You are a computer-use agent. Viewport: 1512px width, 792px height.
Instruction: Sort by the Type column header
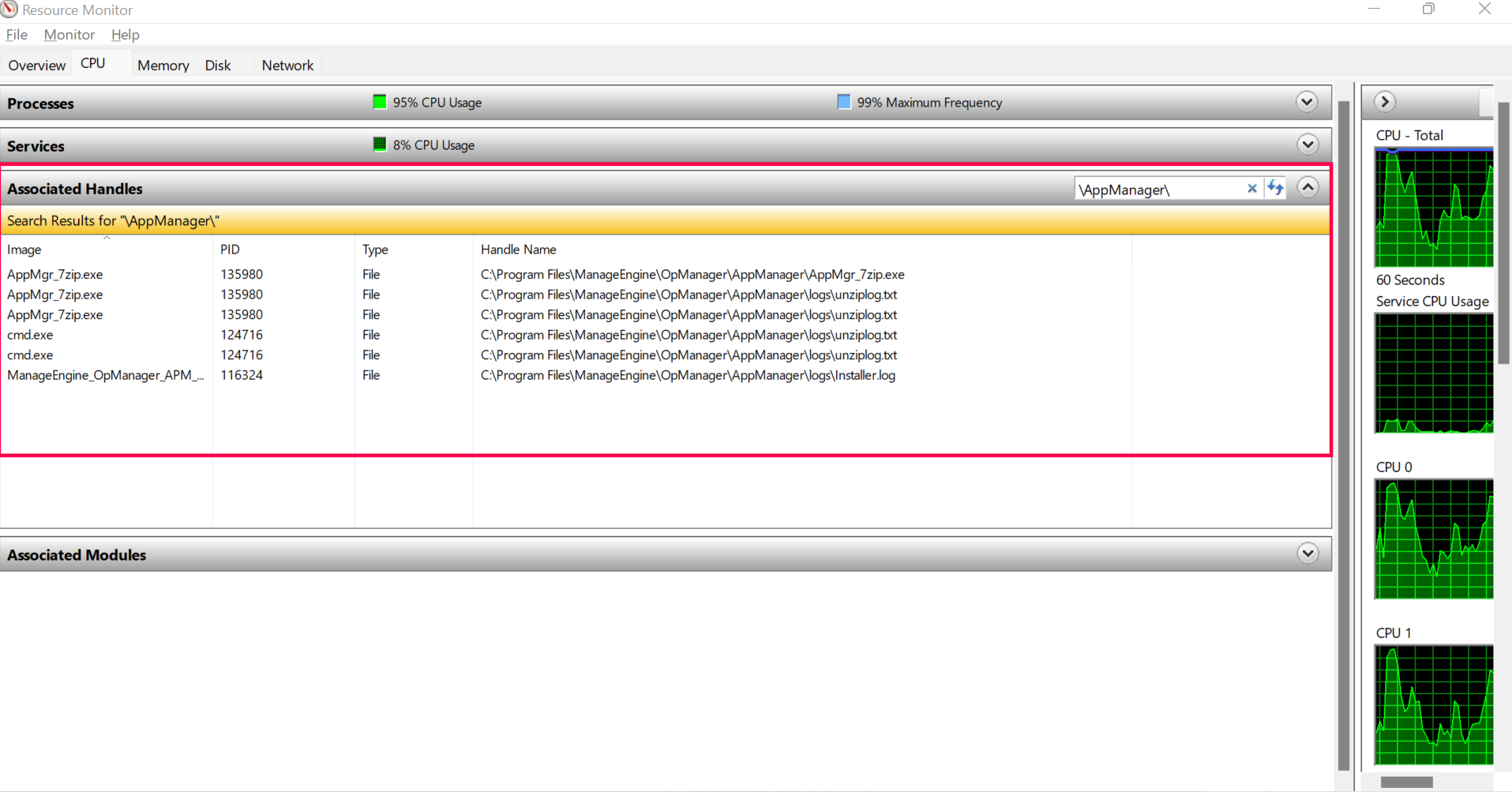pyautogui.click(x=414, y=250)
